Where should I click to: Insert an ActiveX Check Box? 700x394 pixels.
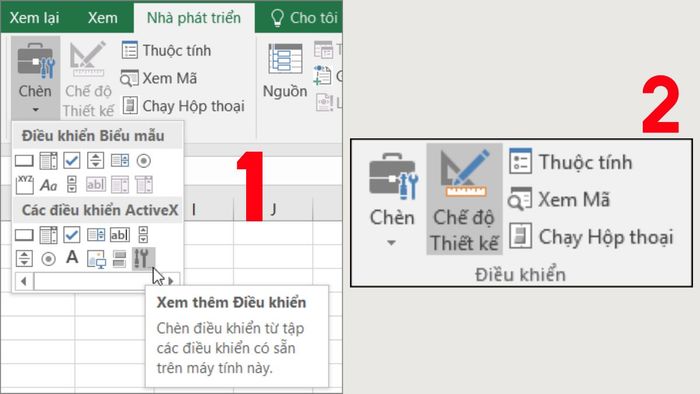(72, 235)
